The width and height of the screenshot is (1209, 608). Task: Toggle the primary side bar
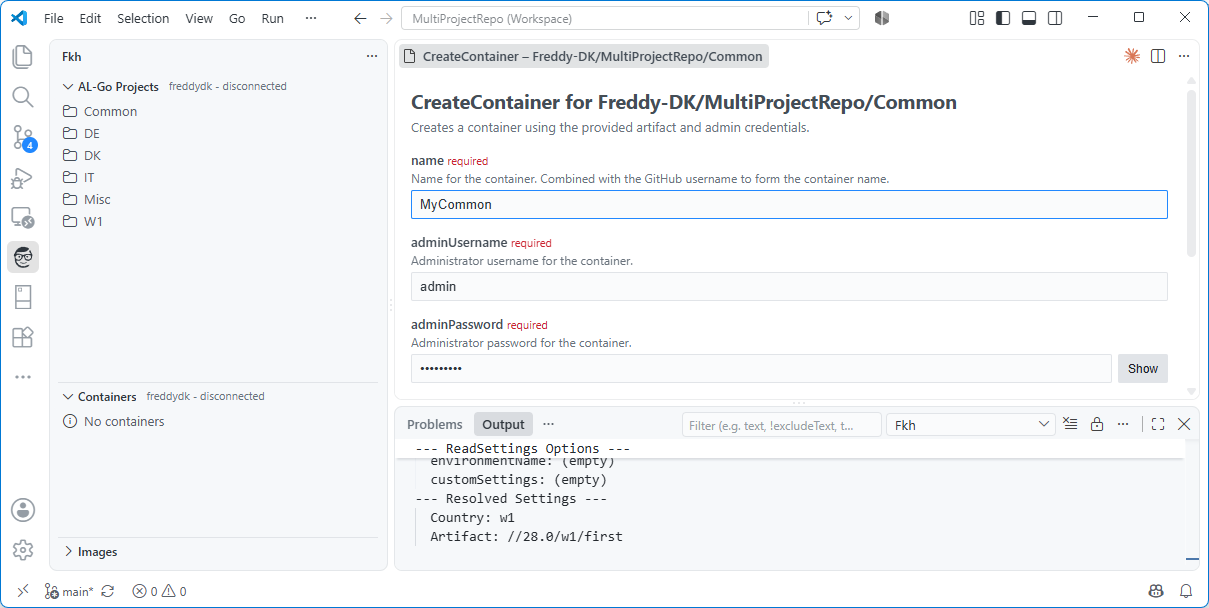tap(1003, 18)
